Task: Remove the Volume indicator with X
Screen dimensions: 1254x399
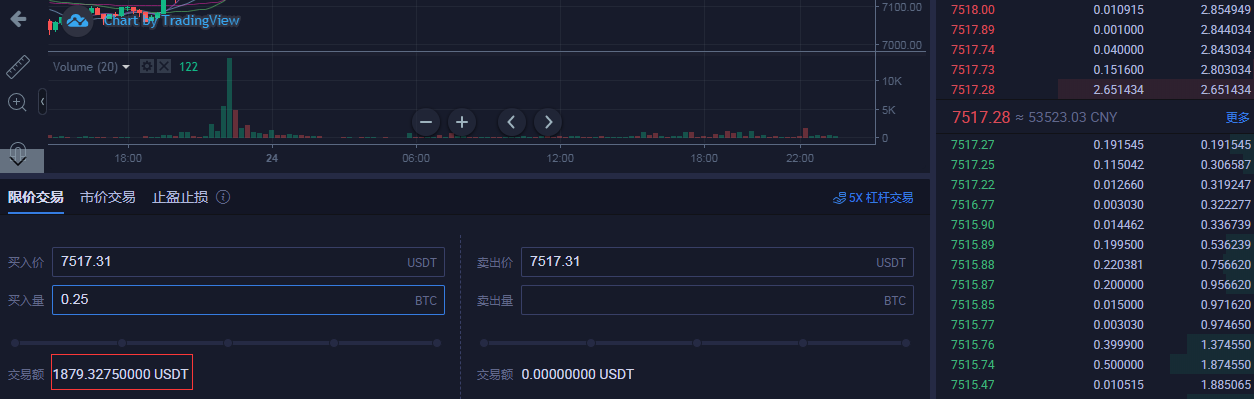Action: (164, 66)
